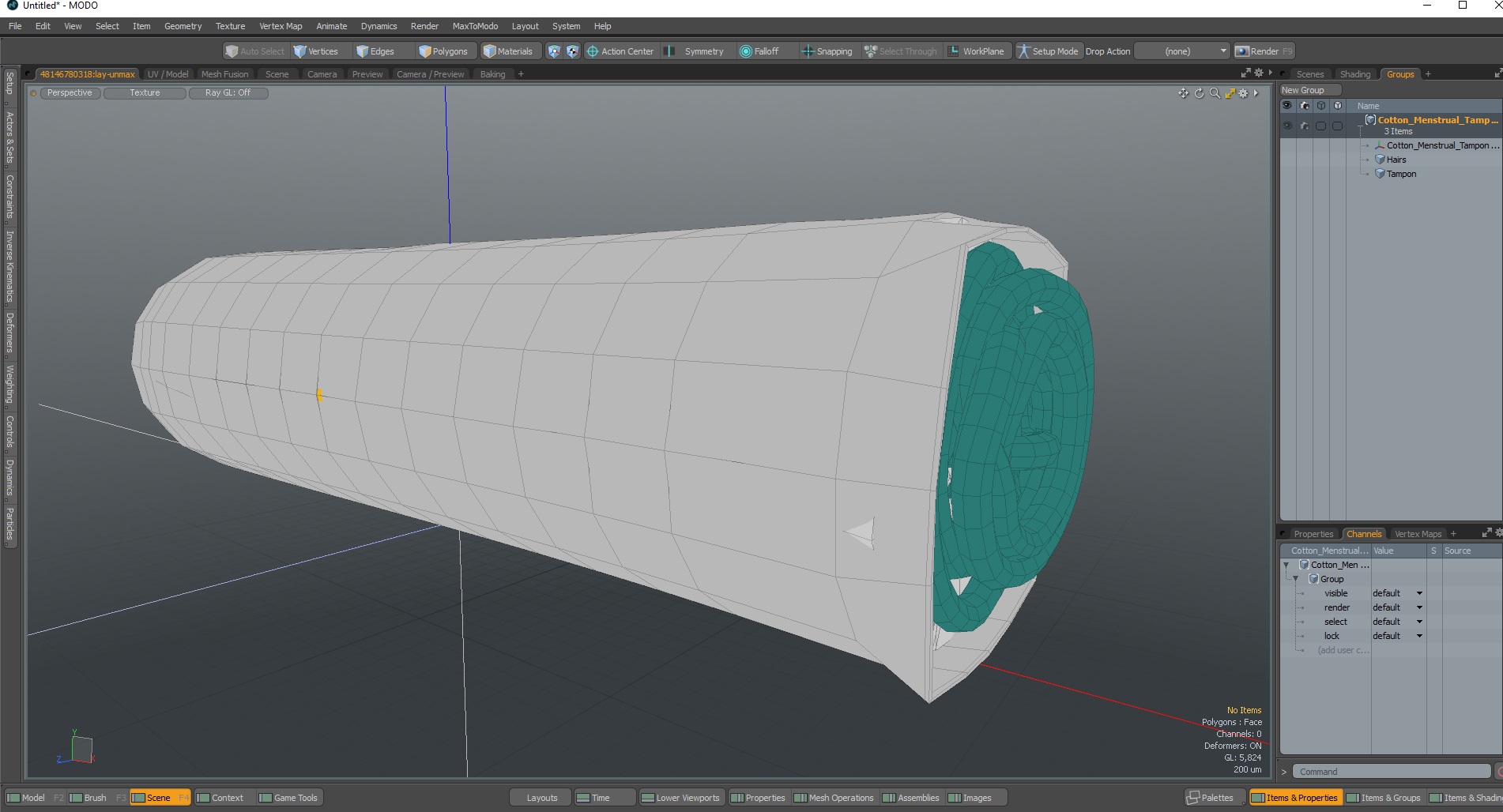This screenshot has width=1503, height=812.
Task: Select the Tampon item in Groups
Action: [x=1401, y=174]
